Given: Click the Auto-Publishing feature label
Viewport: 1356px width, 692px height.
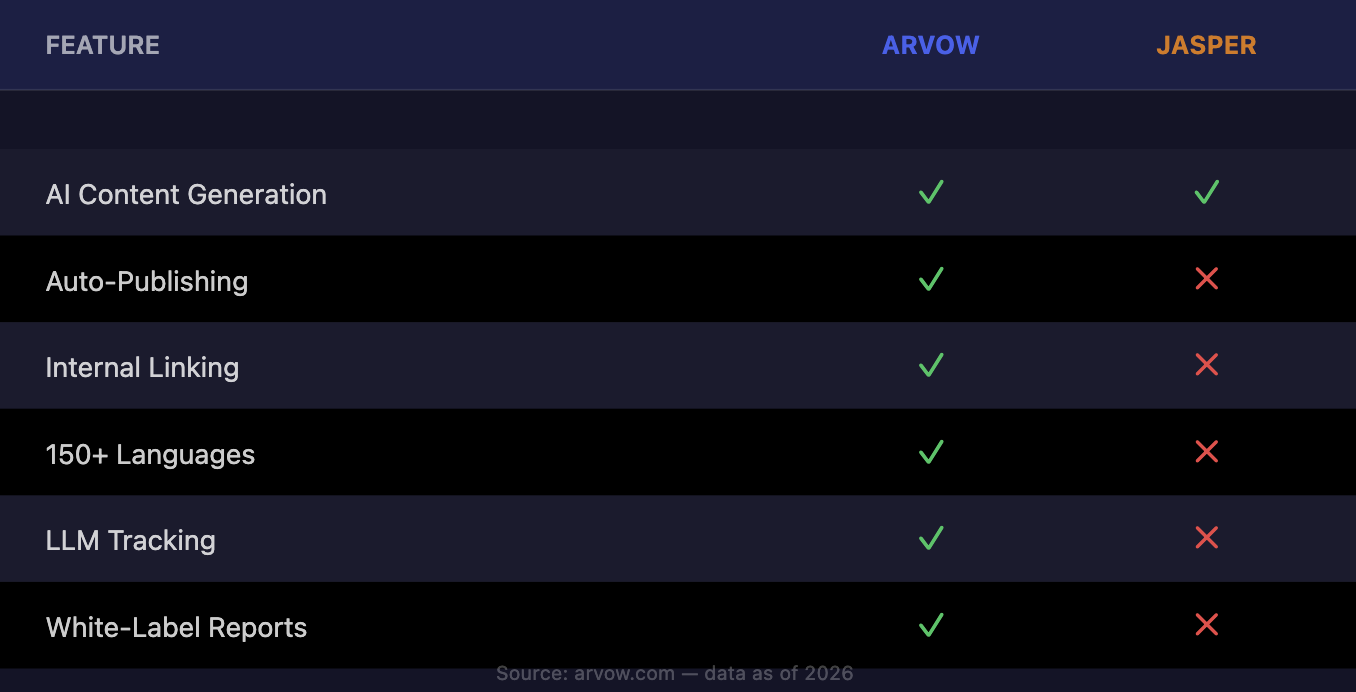Looking at the screenshot, I should (x=147, y=281).
